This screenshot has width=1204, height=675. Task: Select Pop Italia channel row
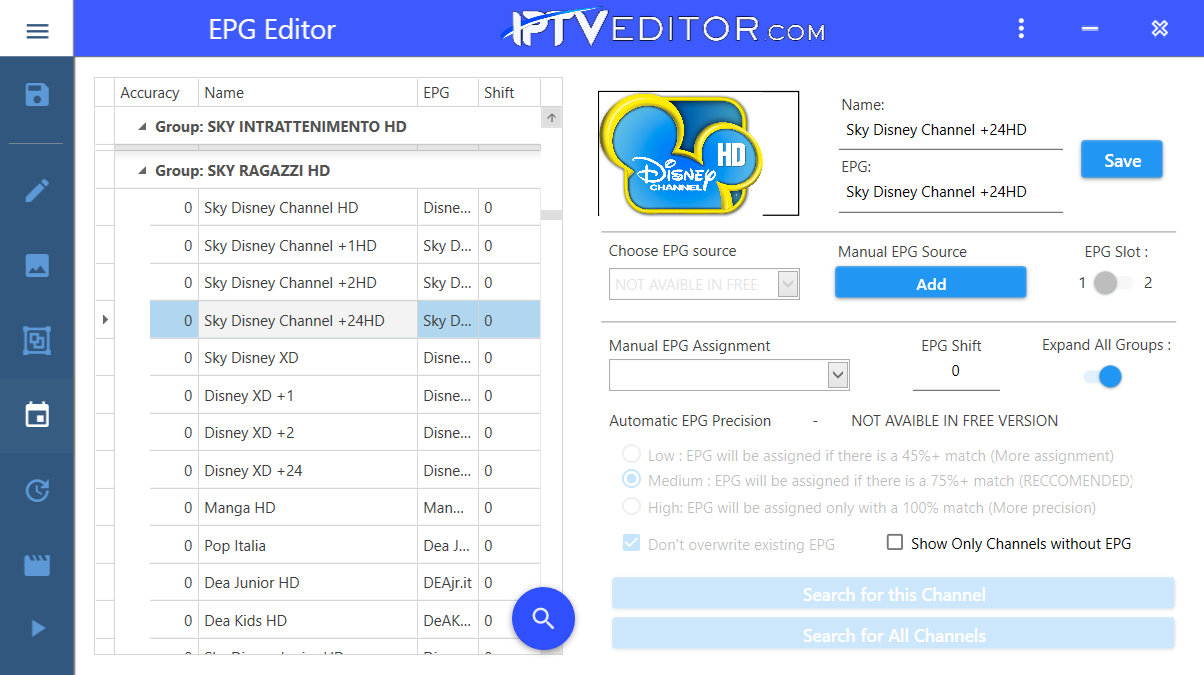pos(345,545)
